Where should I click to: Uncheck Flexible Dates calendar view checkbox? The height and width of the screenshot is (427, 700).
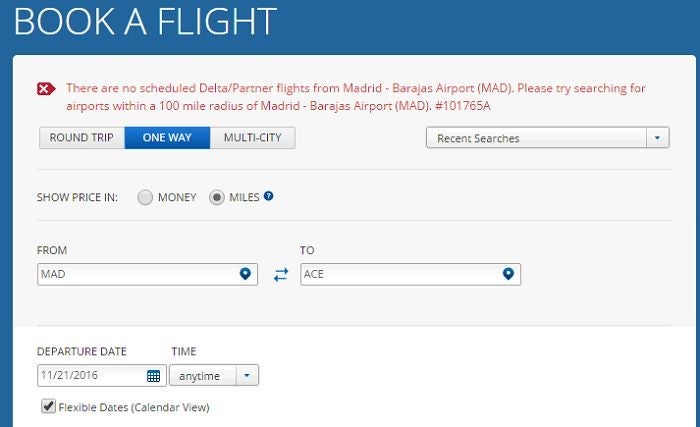[x=48, y=407]
